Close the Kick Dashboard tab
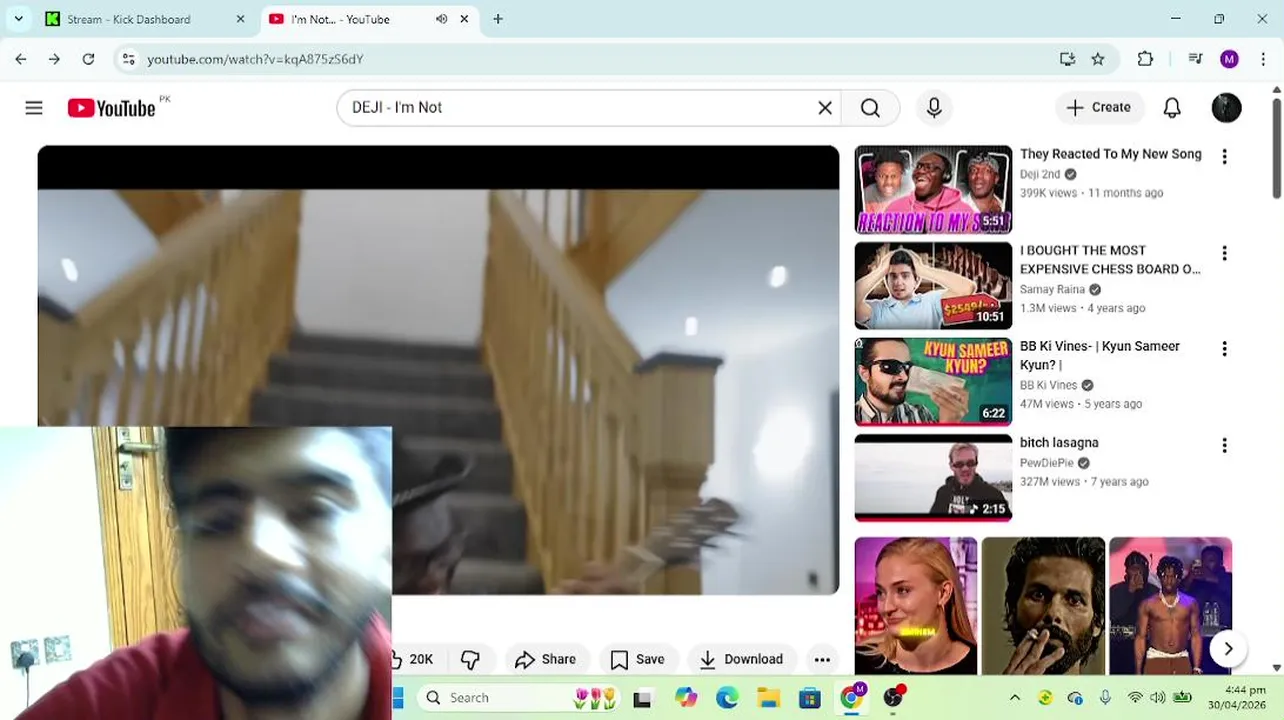The image size is (1284, 720). [x=240, y=19]
